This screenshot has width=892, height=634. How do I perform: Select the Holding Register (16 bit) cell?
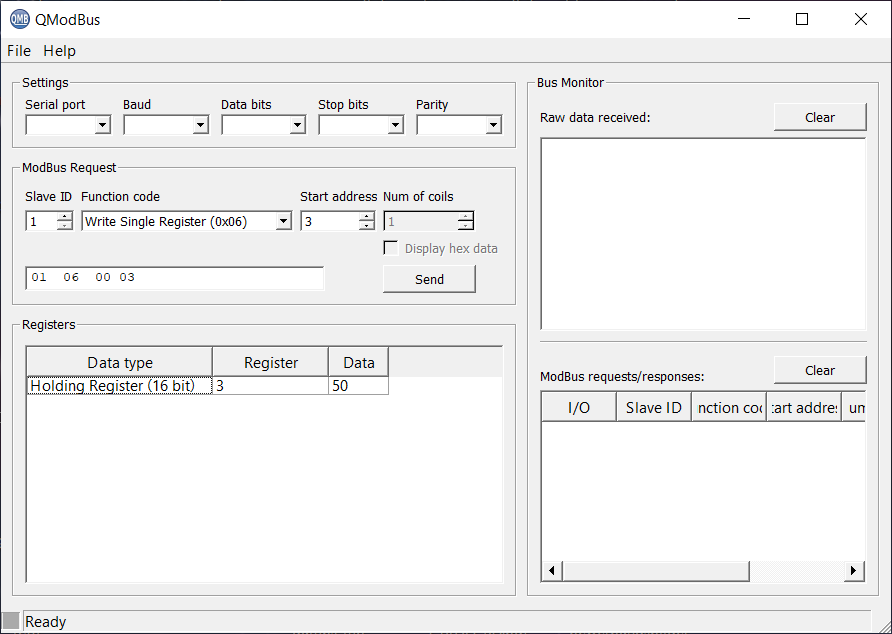pos(119,385)
